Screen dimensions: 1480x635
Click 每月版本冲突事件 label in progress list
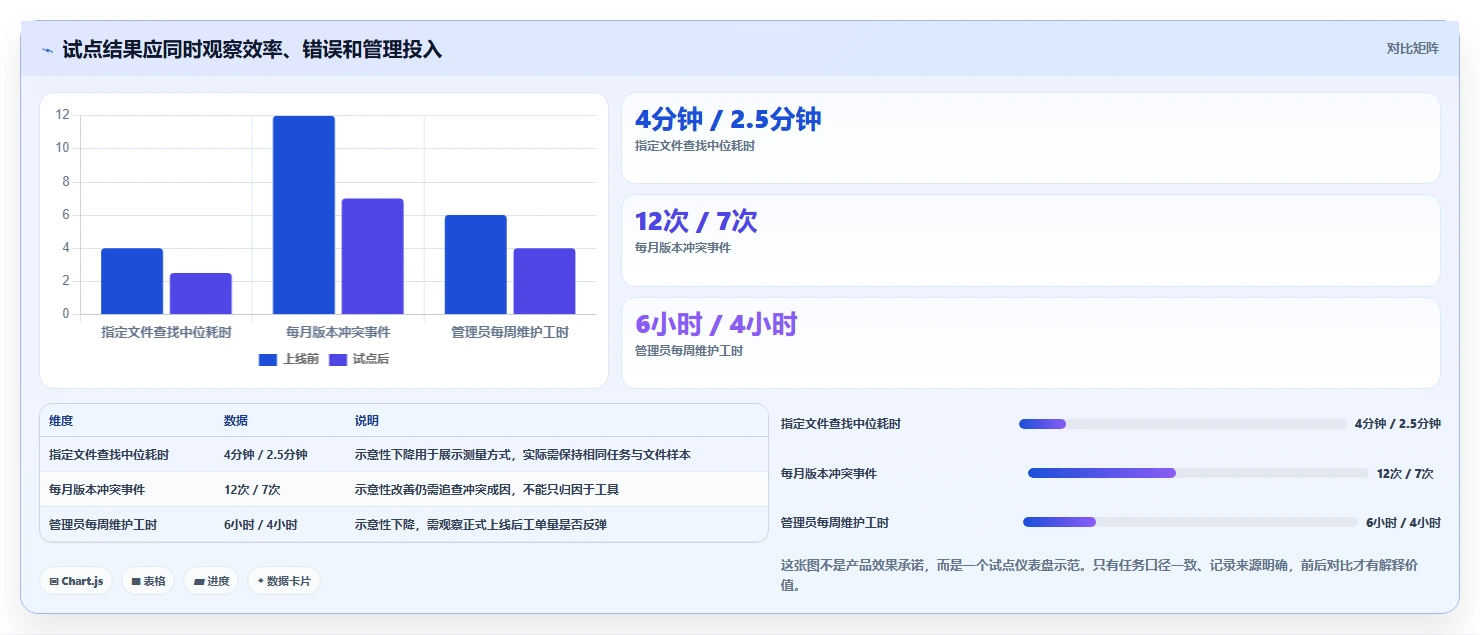[829, 473]
